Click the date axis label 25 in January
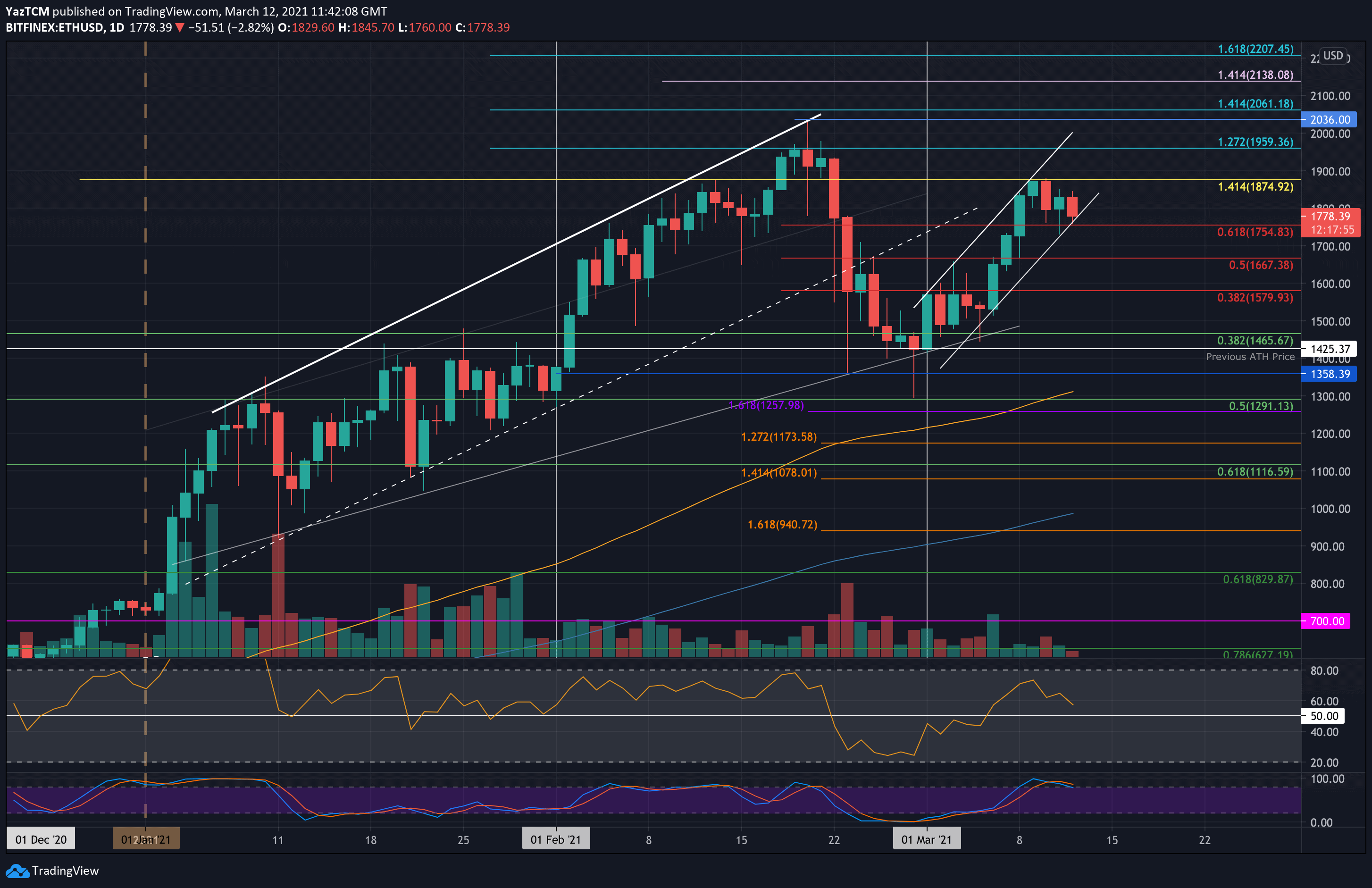This screenshot has height=888, width=1372. (x=463, y=840)
